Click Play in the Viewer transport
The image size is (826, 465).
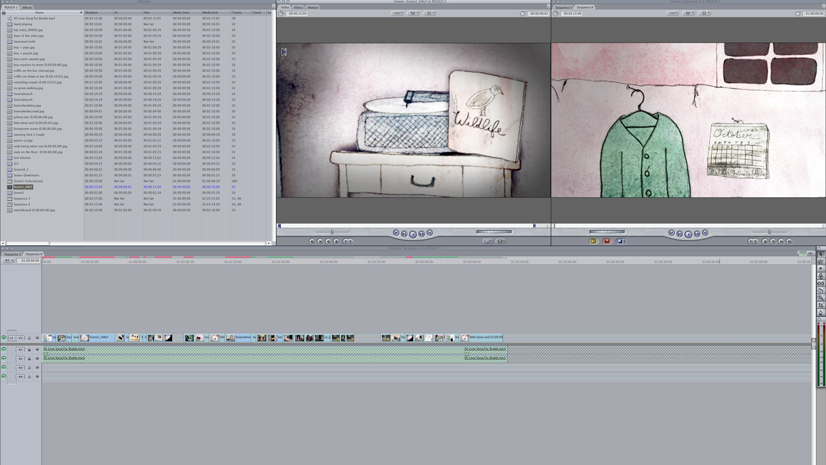(x=413, y=234)
